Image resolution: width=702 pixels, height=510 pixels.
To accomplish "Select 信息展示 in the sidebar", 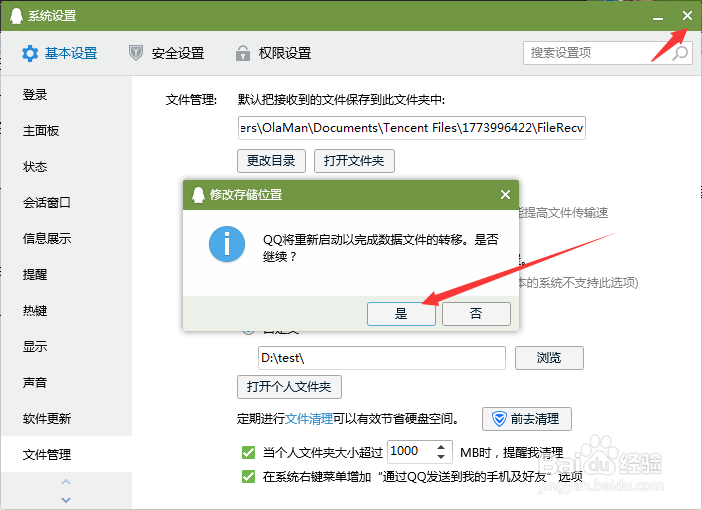I will coord(66,239).
